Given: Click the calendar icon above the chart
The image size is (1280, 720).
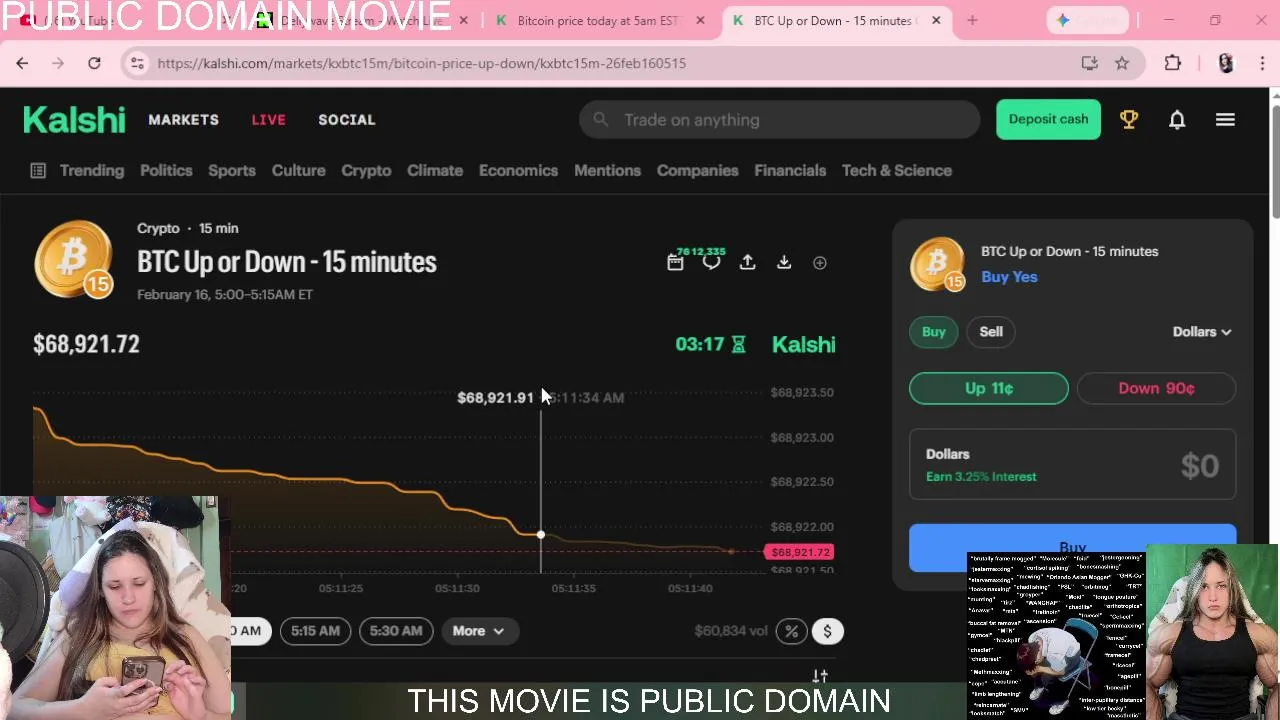Looking at the screenshot, I should click(675, 262).
